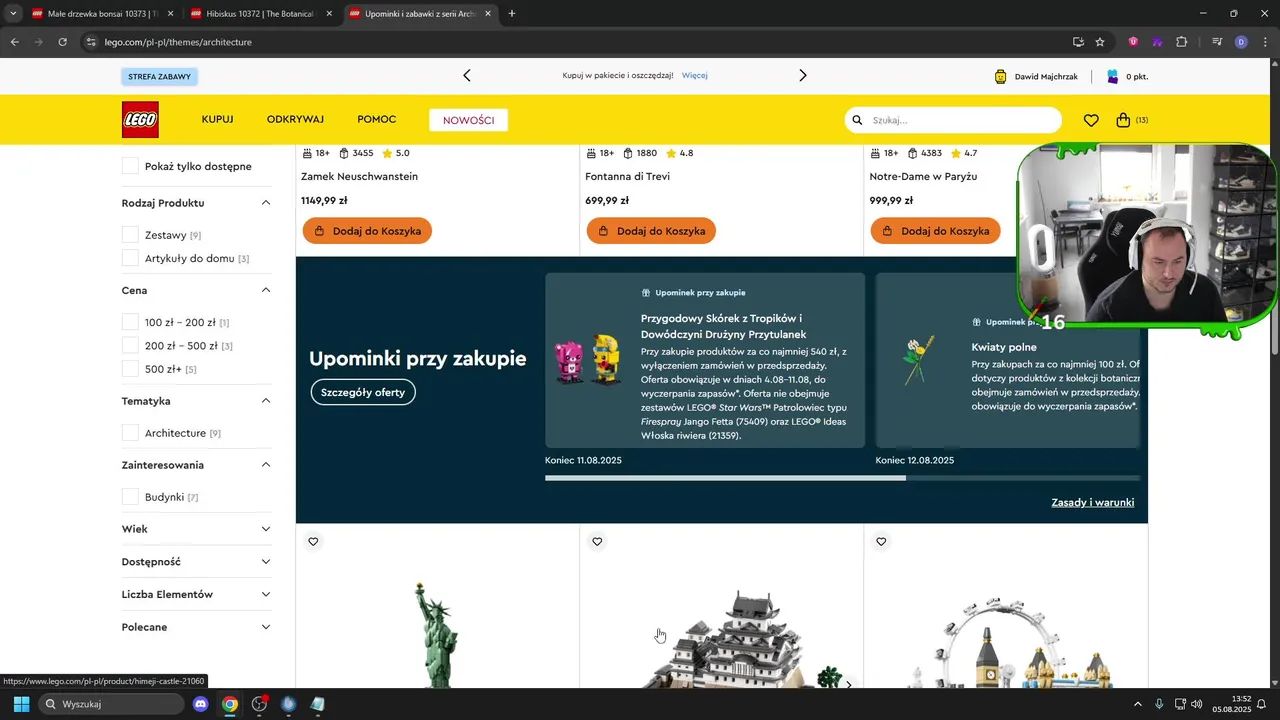
Task: Show previous promo banner message
Action: click(466, 75)
